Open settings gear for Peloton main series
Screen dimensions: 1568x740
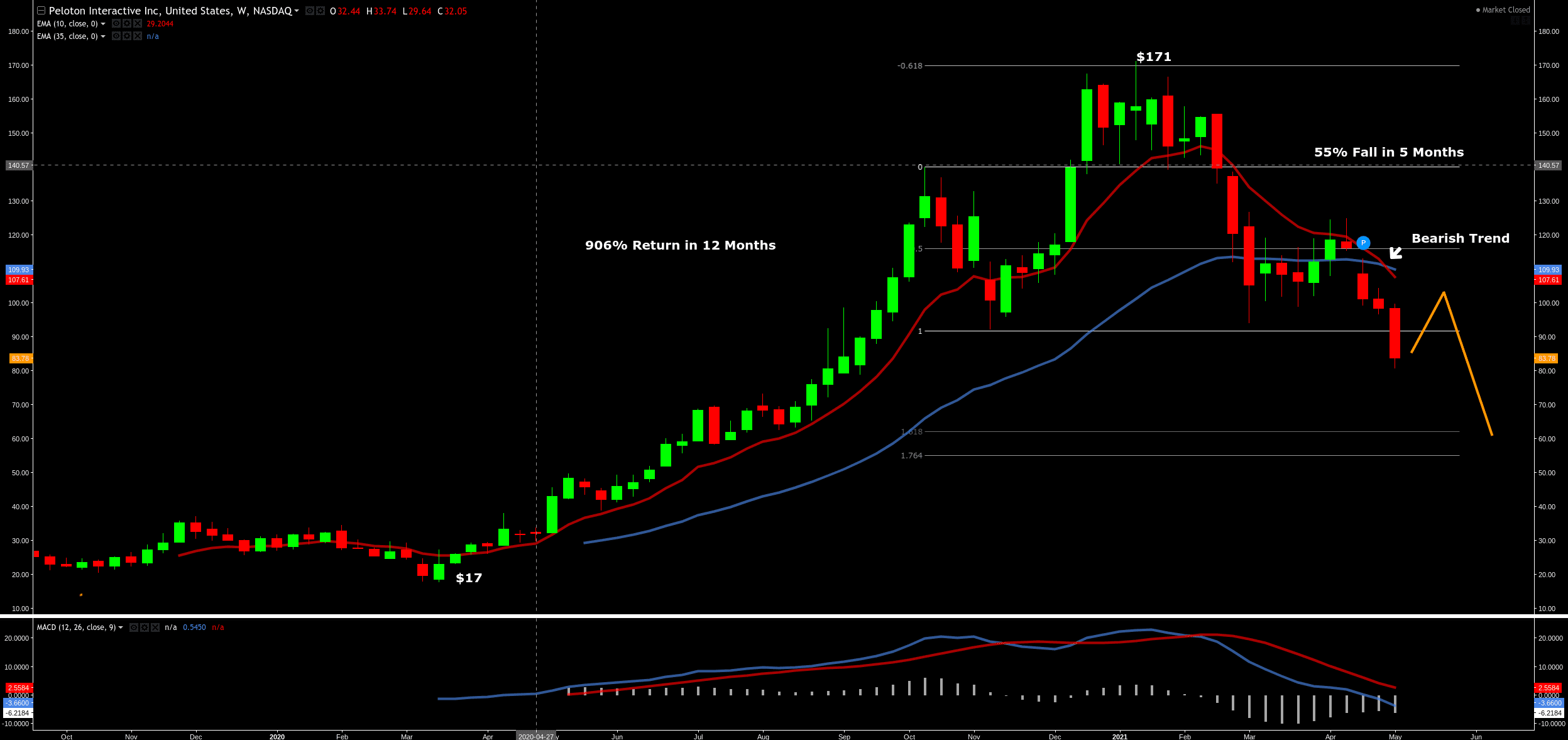click(x=321, y=11)
